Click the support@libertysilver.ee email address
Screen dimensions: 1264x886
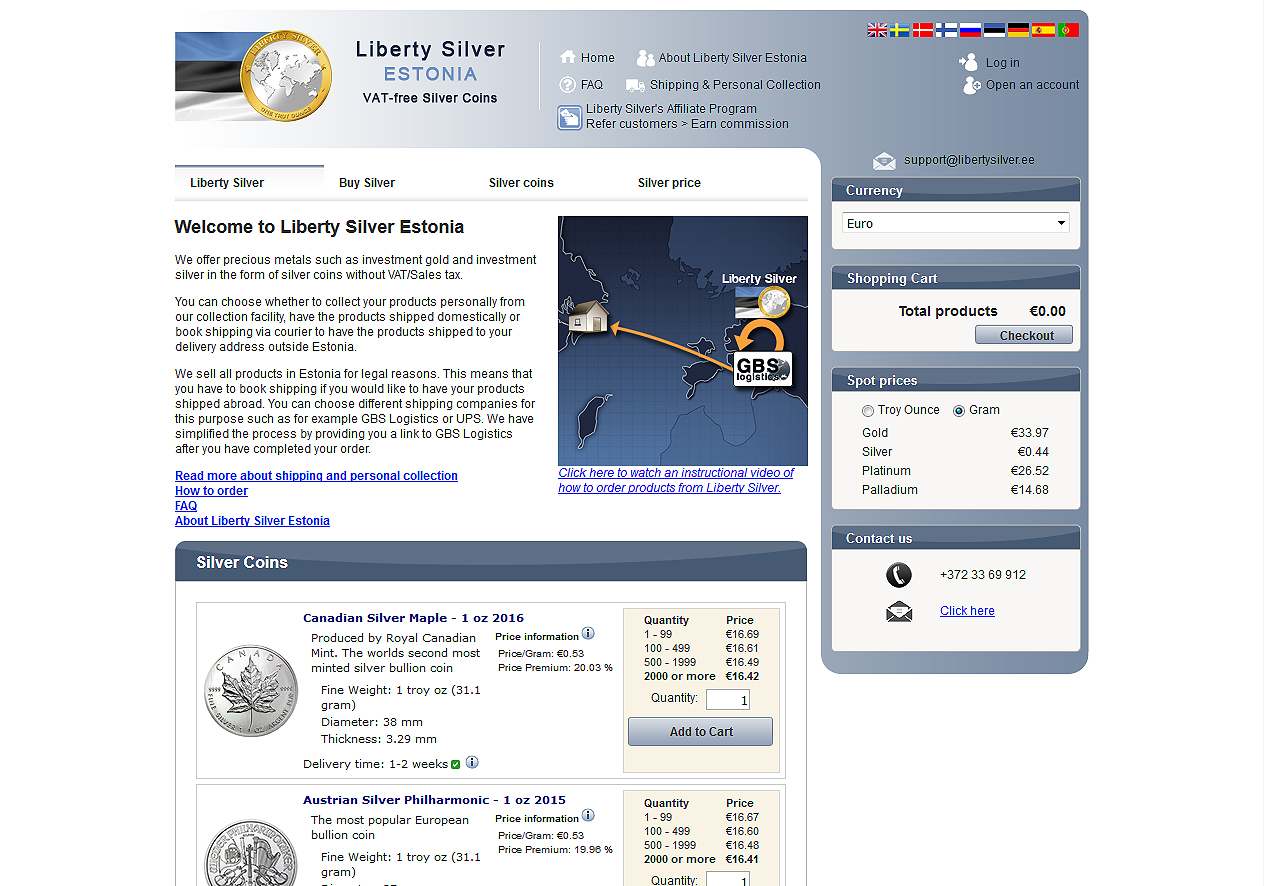tap(969, 160)
